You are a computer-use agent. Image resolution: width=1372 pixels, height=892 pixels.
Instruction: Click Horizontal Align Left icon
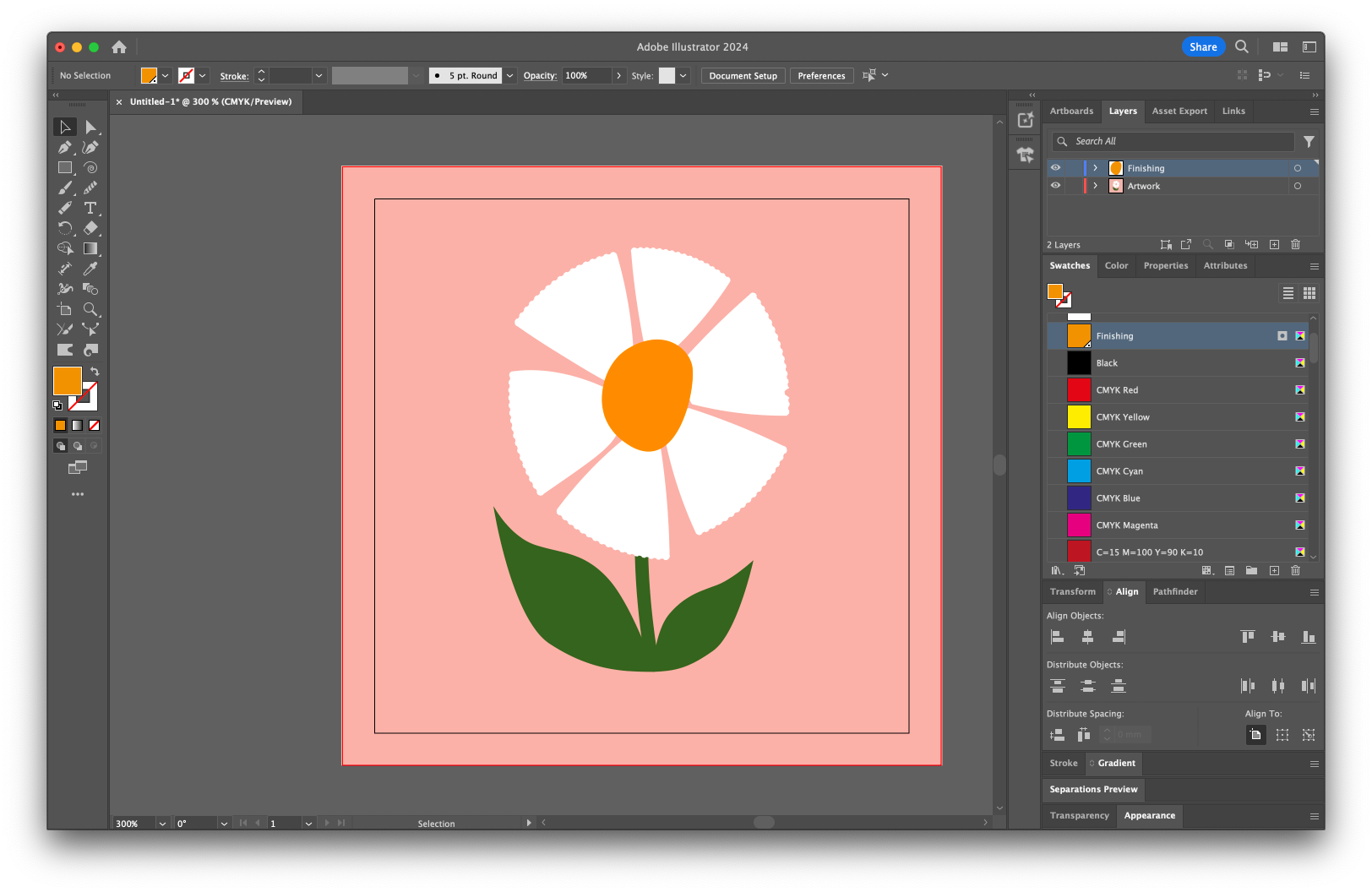pyautogui.click(x=1057, y=637)
